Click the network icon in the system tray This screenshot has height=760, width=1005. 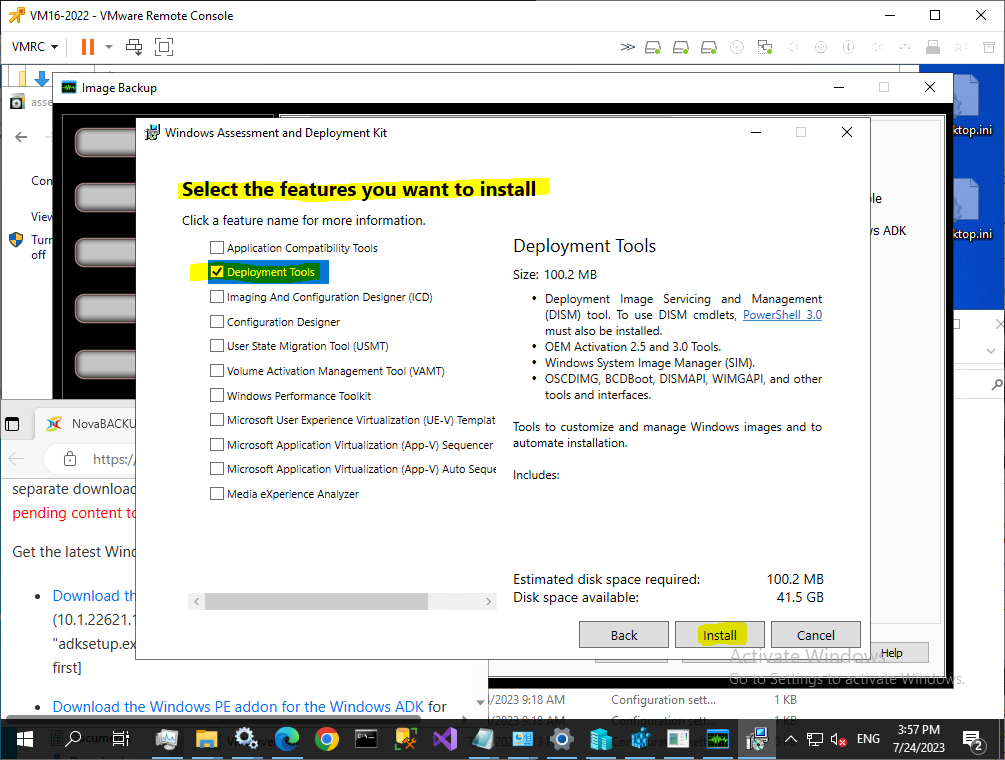click(815, 739)
